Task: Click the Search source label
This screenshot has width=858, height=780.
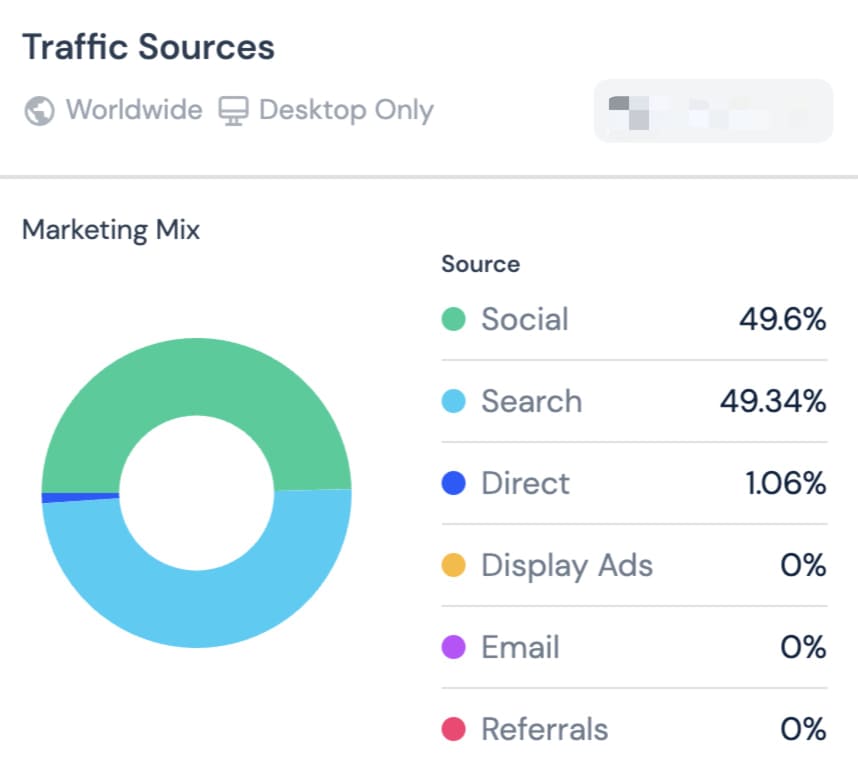Action: pyautogui.click(x=531, y=401)
